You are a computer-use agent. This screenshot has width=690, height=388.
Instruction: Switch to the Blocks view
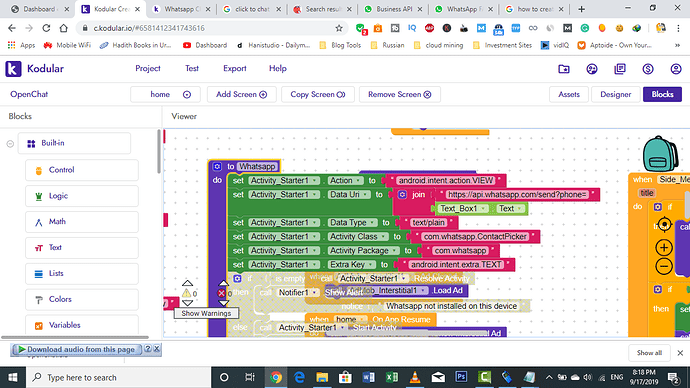point(662,95)
